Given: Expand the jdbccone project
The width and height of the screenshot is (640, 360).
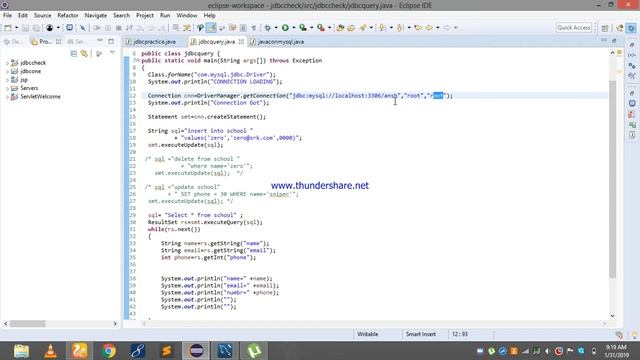Looking at the screenshot, I should click(7, 71).
